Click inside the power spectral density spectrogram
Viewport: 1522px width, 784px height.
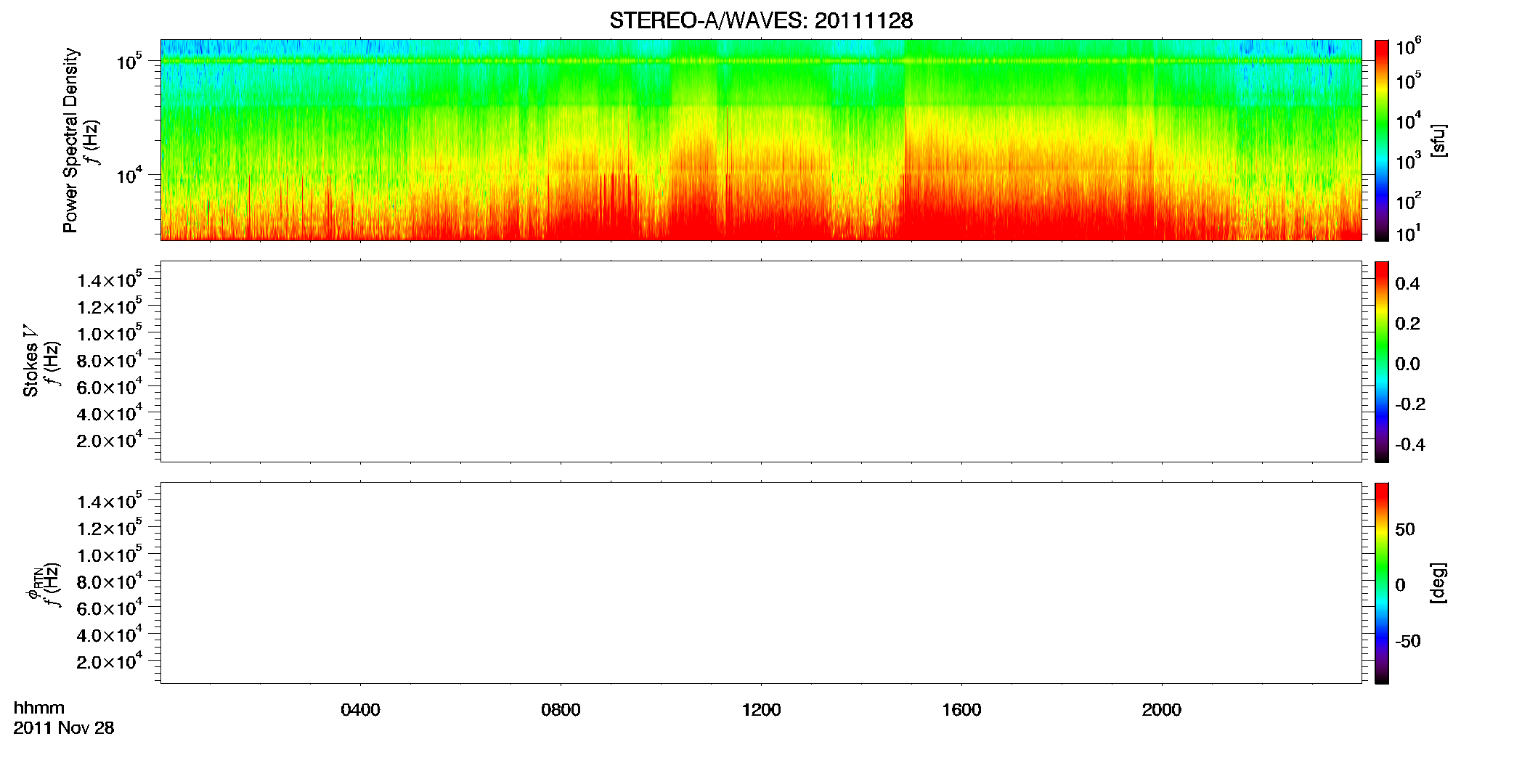point(761,140)
